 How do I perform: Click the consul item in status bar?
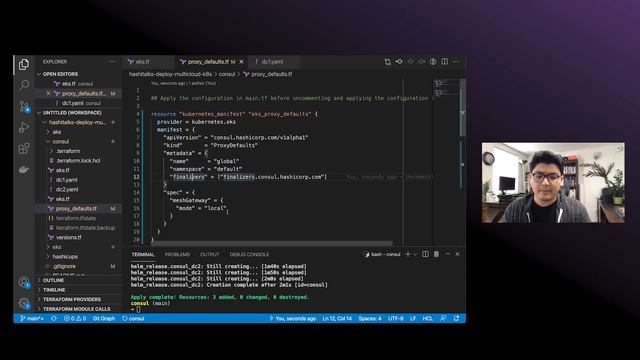pyautogui.click(x=133, y=318)
